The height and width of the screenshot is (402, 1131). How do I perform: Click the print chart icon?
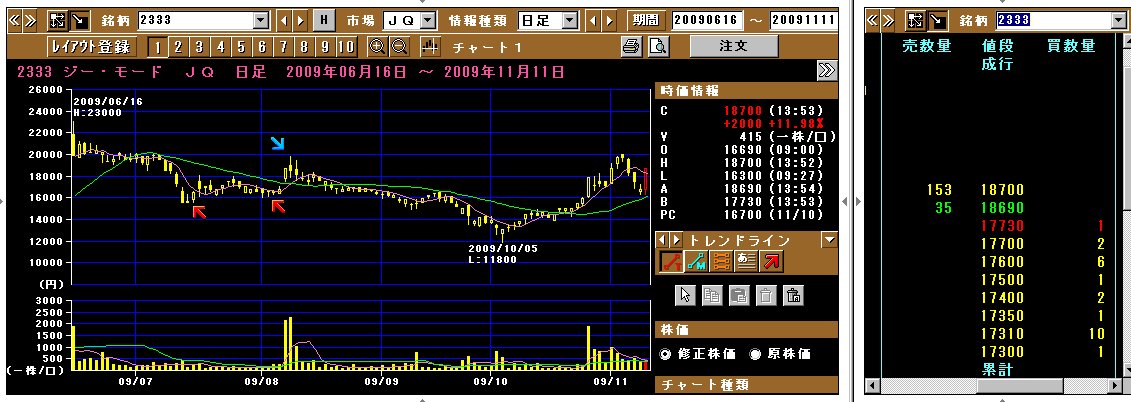click(x=631, y=47)
